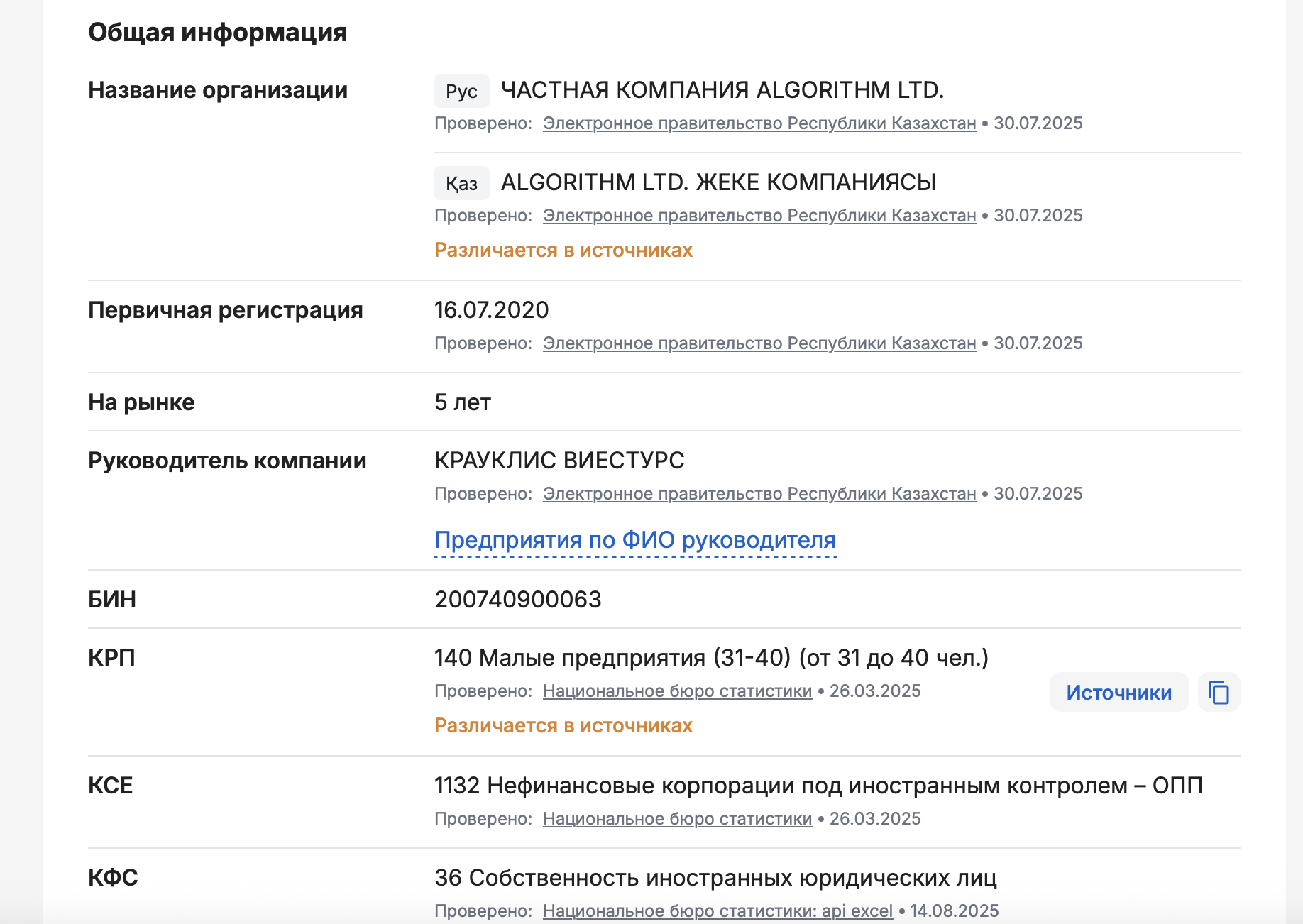This screenshot has height=924, width=1303.
Task: Click the Қаз language badge
Action: [461, 183]
